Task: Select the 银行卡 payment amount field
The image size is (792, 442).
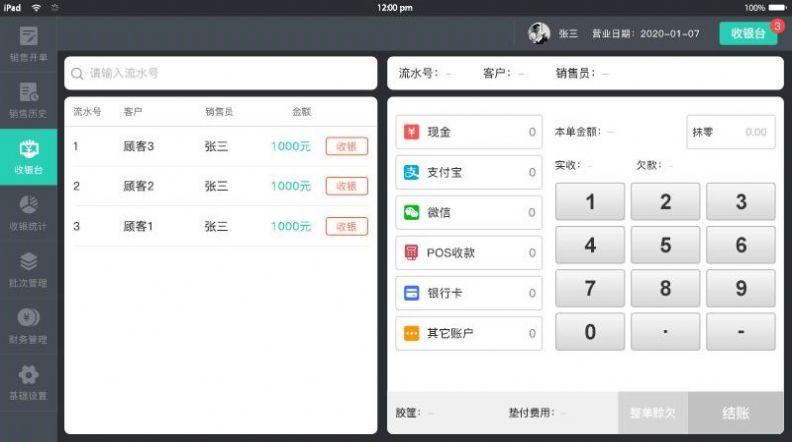Action: [469, 293]
